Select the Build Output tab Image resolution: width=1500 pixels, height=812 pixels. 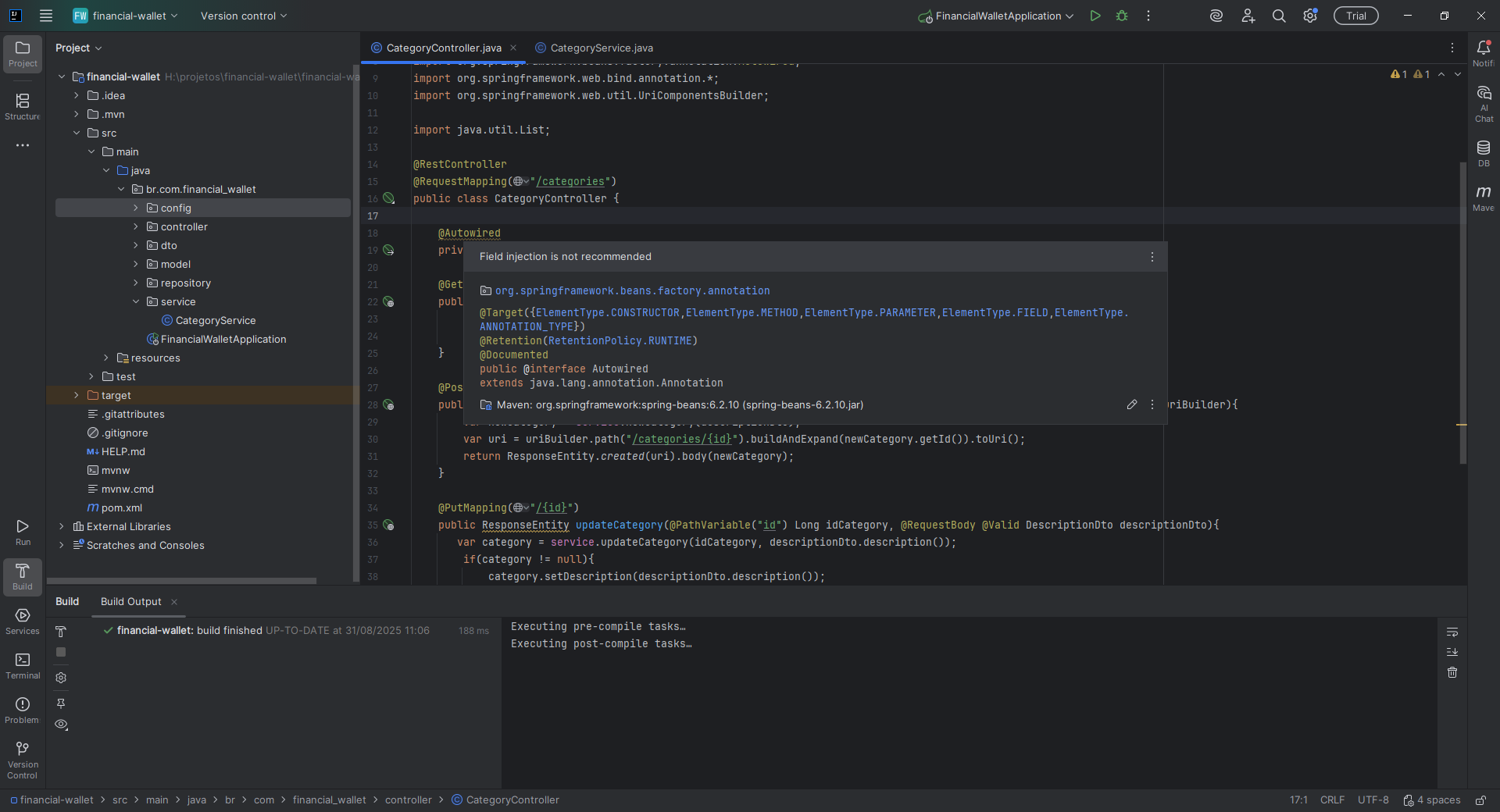coord(131,601)
